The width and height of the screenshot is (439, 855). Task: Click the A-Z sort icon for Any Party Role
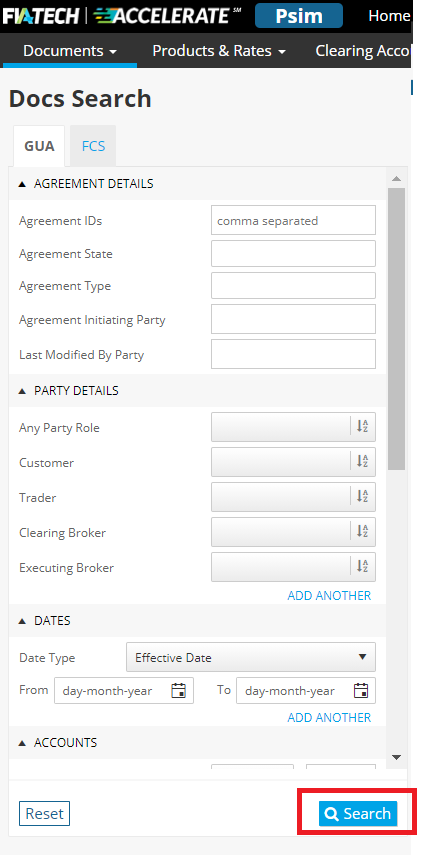click(363, 427)
